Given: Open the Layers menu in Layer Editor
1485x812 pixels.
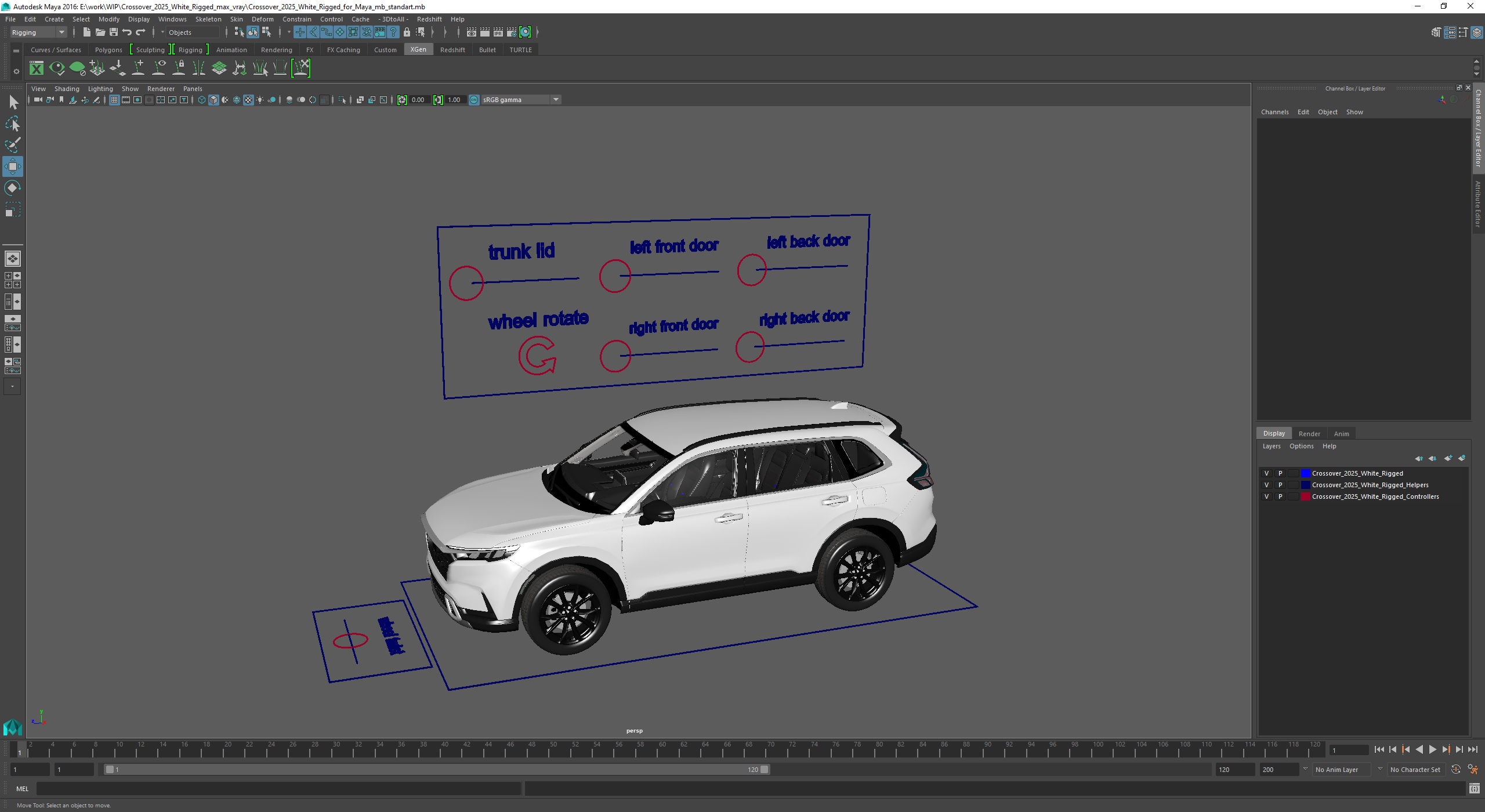Looking at the screenshot, I should pos(1272,446).
